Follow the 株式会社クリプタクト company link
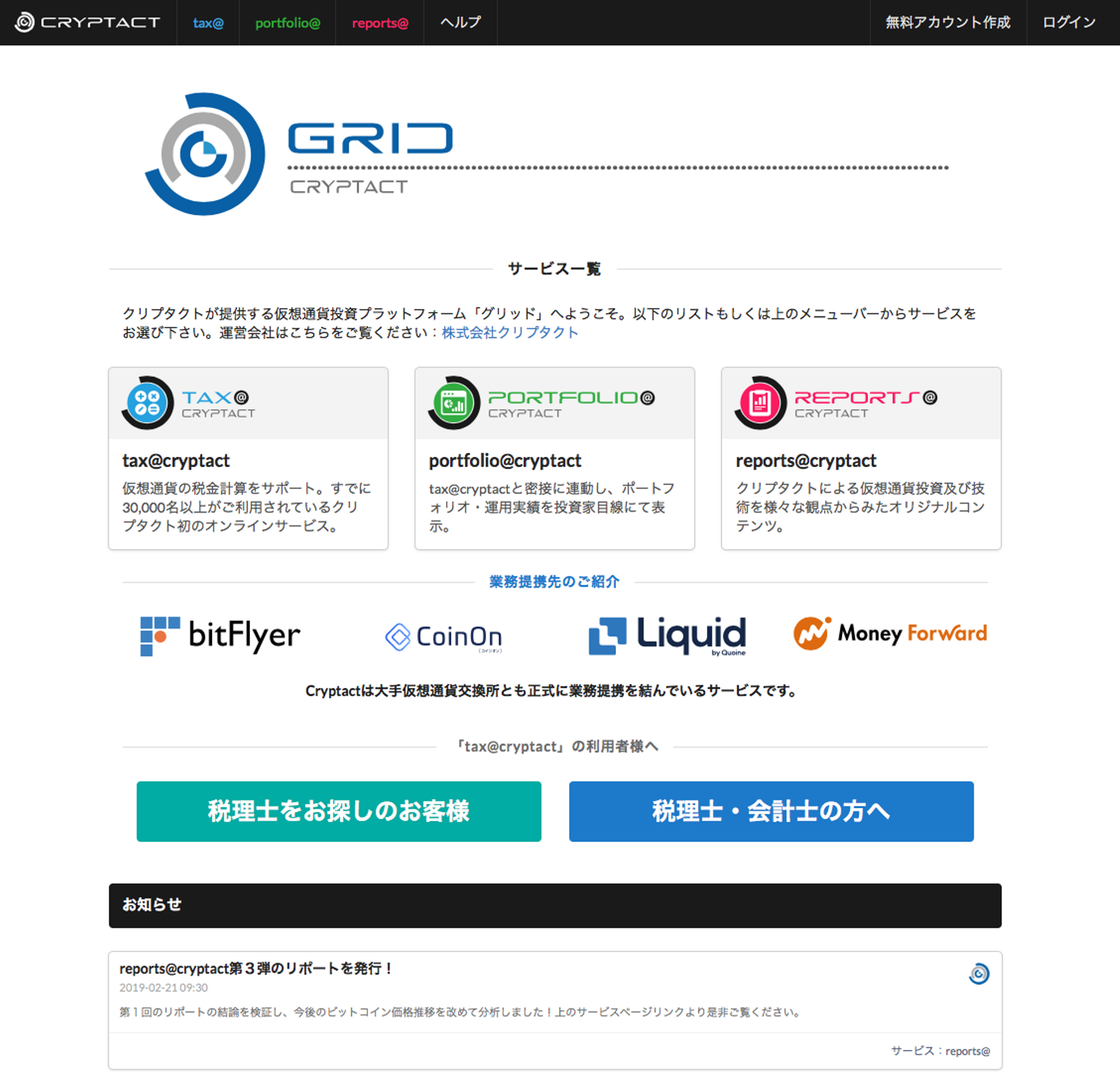 click(510, 332)
